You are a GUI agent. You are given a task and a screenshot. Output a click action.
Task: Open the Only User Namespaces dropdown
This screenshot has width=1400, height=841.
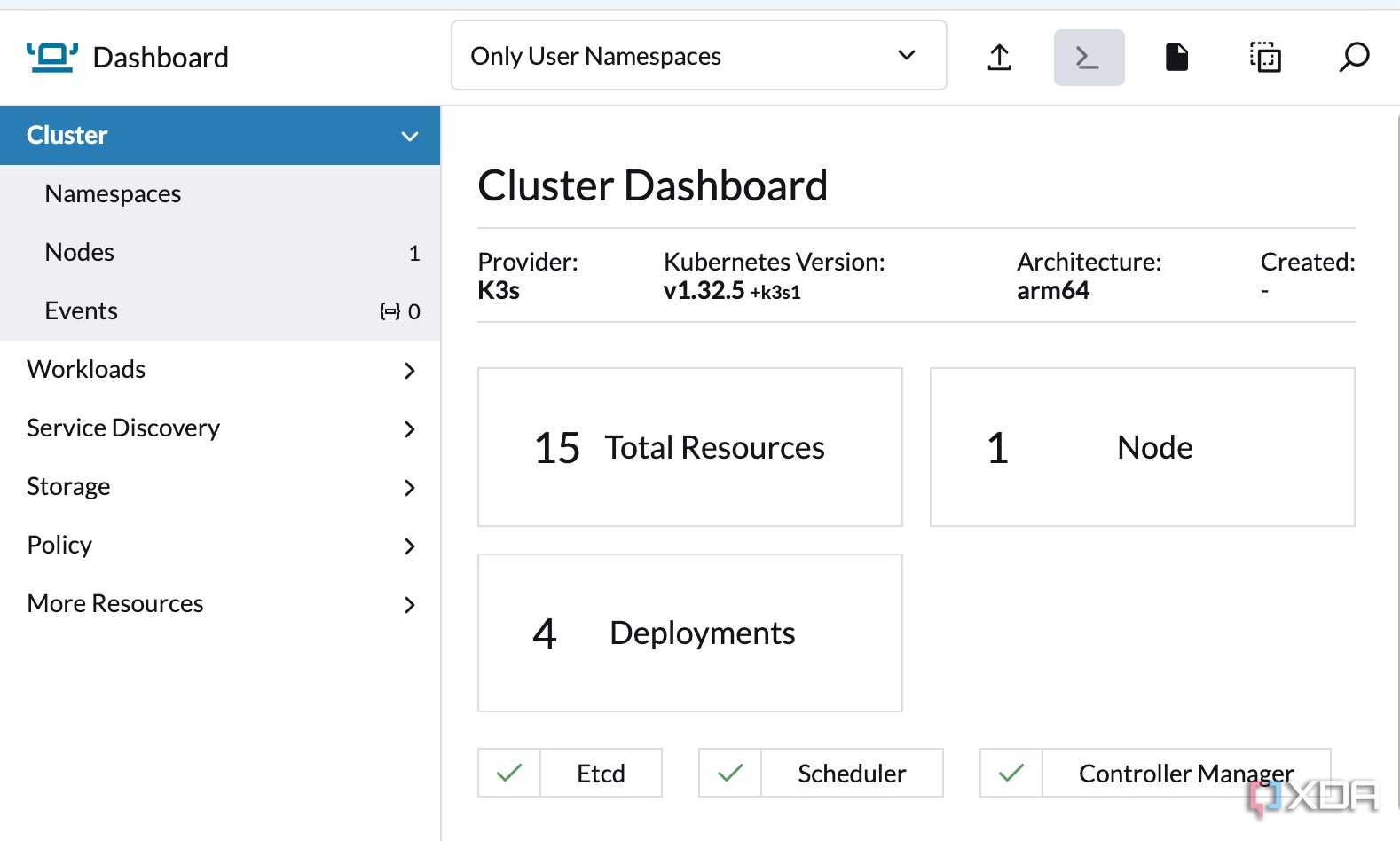click(699, 56)
